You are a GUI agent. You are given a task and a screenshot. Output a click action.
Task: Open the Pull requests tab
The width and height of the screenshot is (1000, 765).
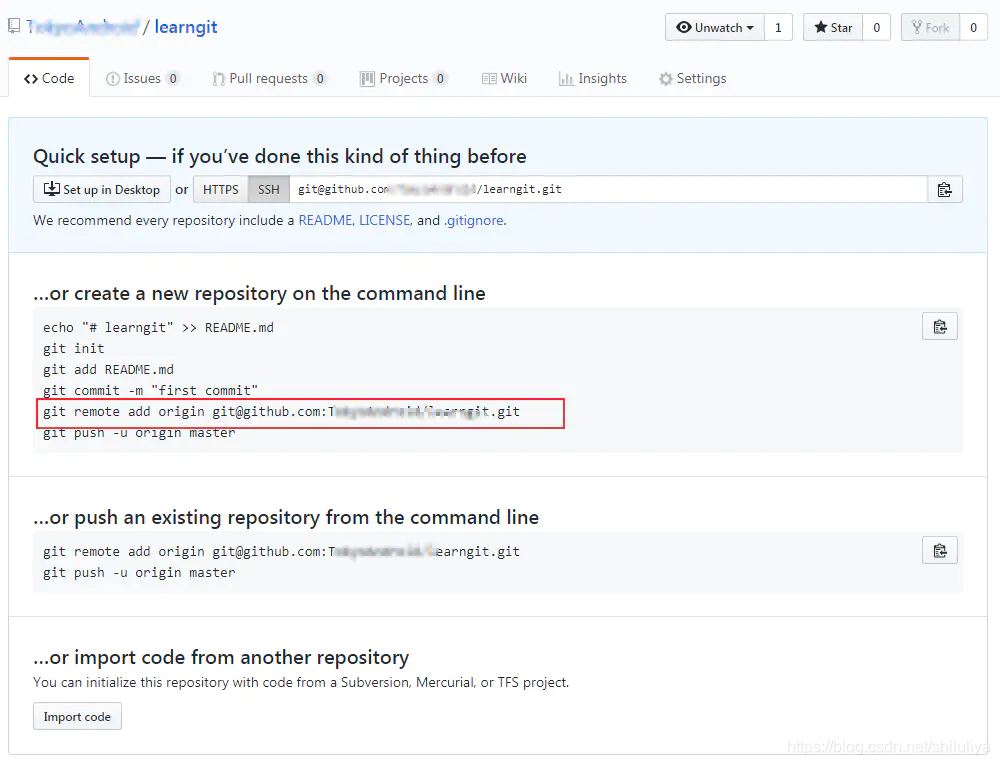click(x=269, y=78)
